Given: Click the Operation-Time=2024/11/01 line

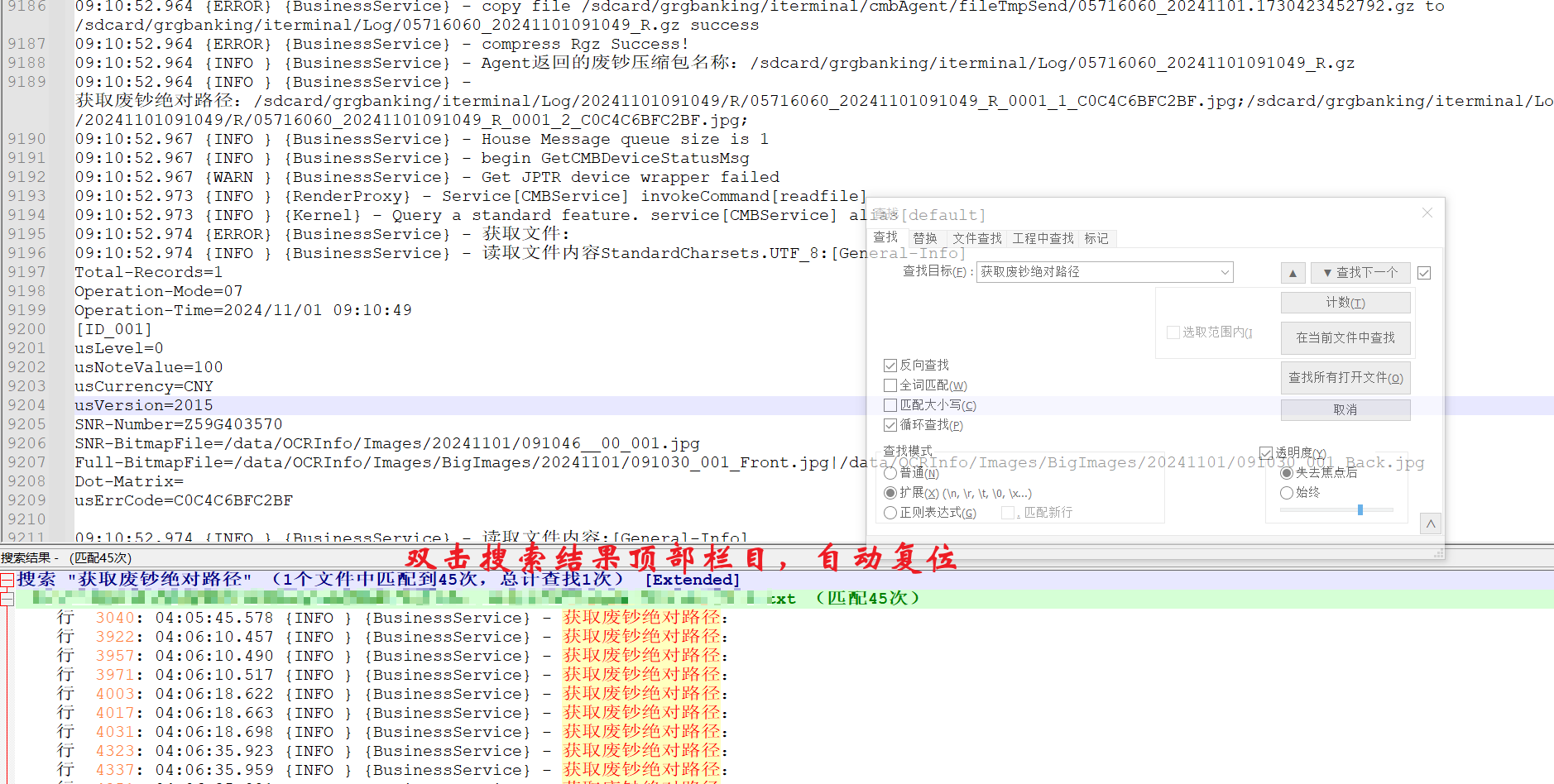Looking at the screenshot, I should [243, 310].
